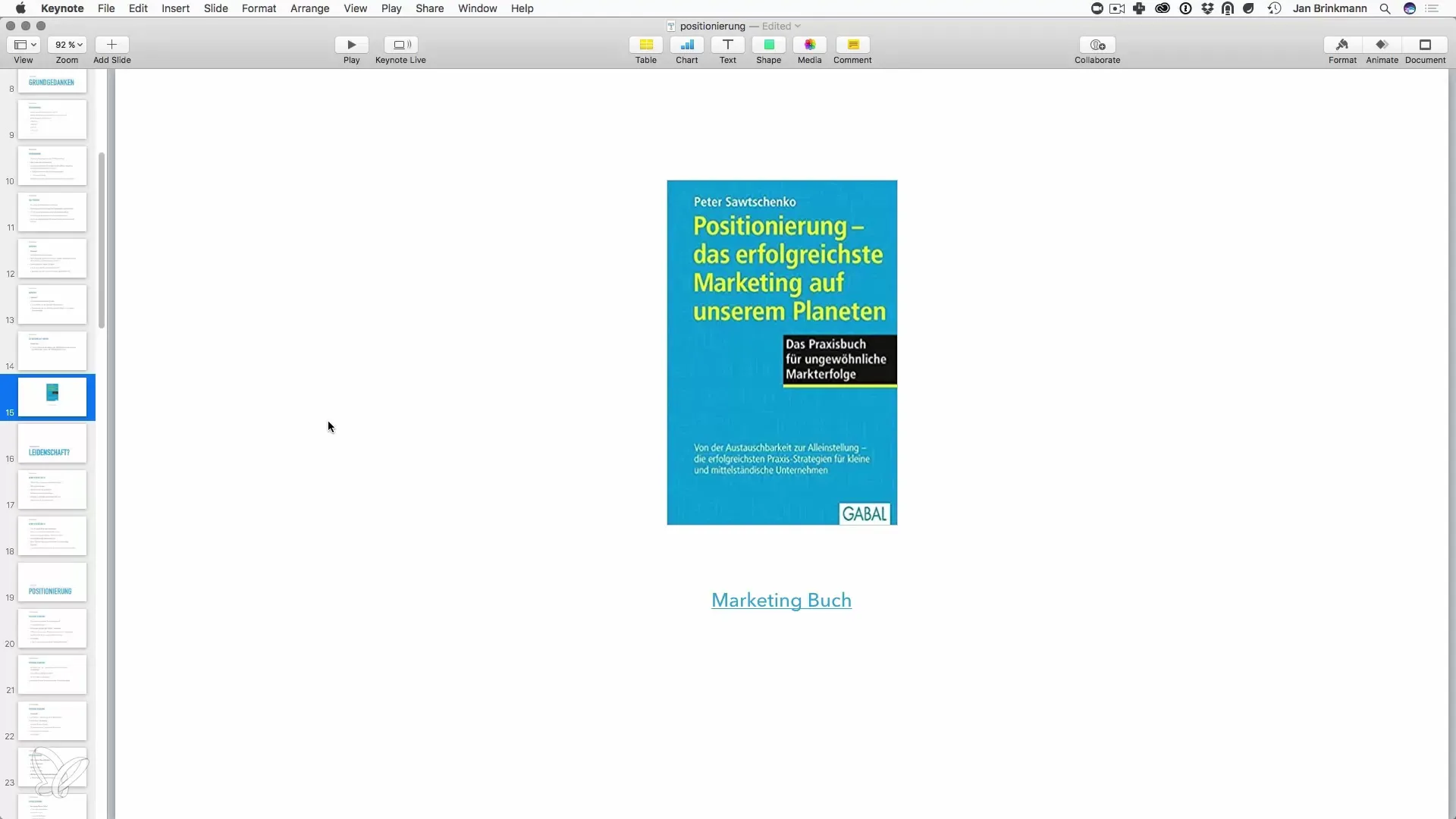Open Siri from menu bar
The image size is (1456, 819).
pos(1410,8)
